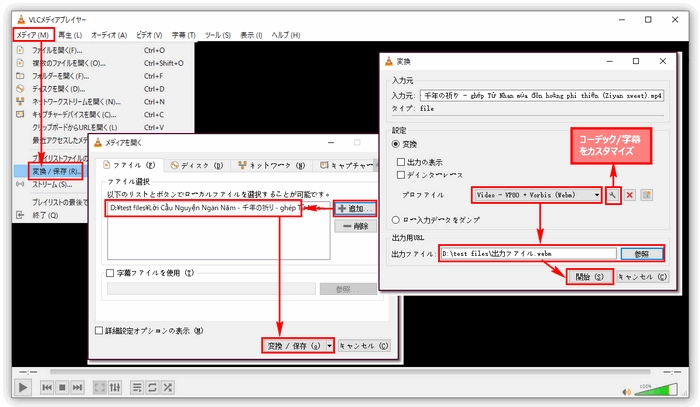Enable デインターレース checkbox
700x407 pixels.
click(x=401, y=175)
